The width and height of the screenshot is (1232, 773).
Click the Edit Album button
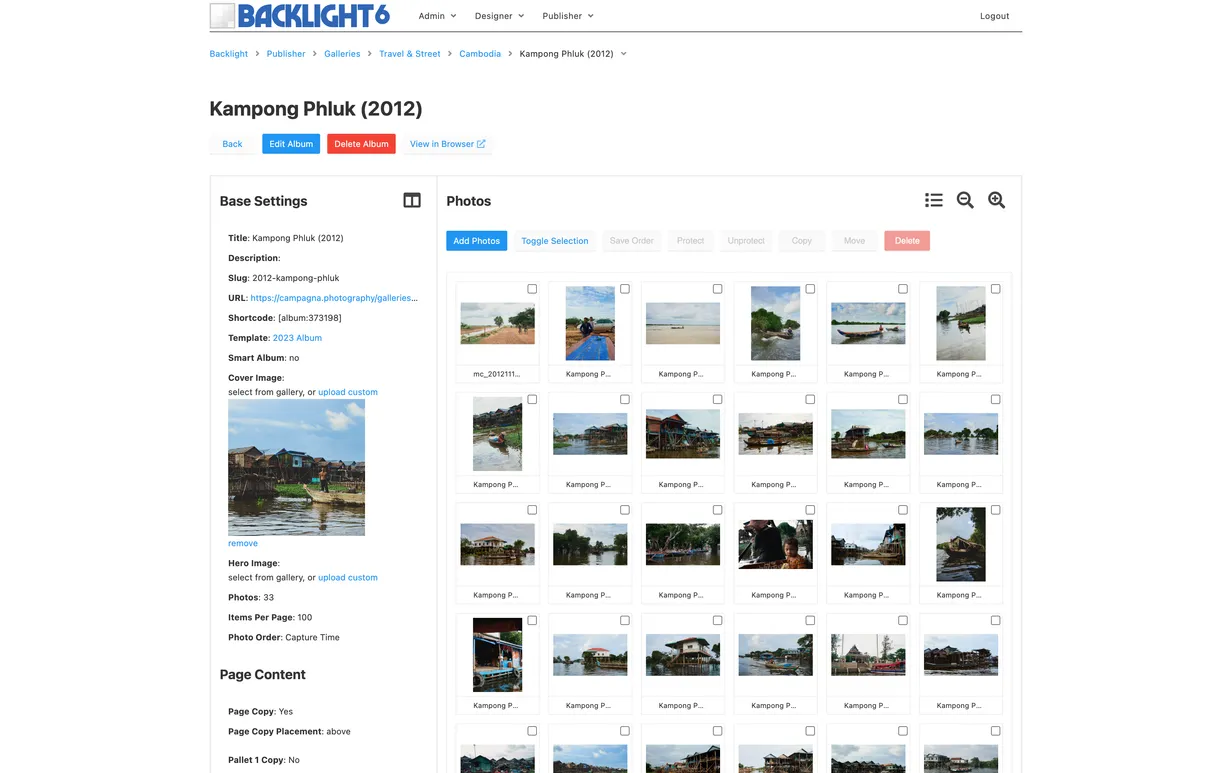[291, 144]
